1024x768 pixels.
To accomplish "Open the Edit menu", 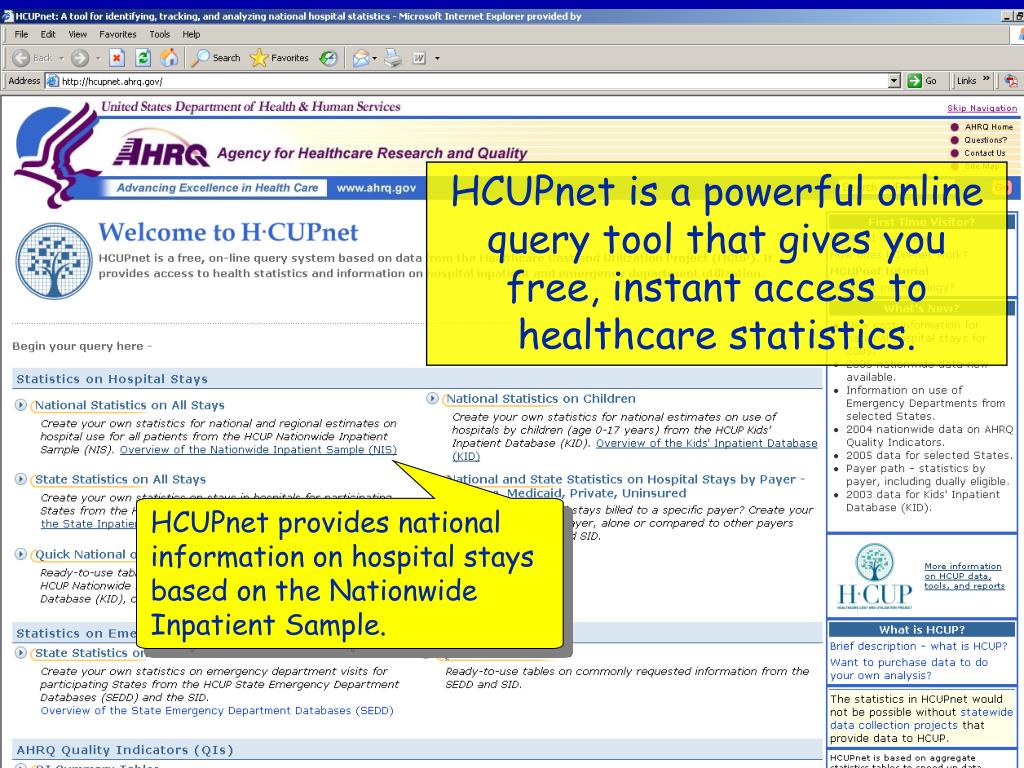I will (x=48, y=34).
